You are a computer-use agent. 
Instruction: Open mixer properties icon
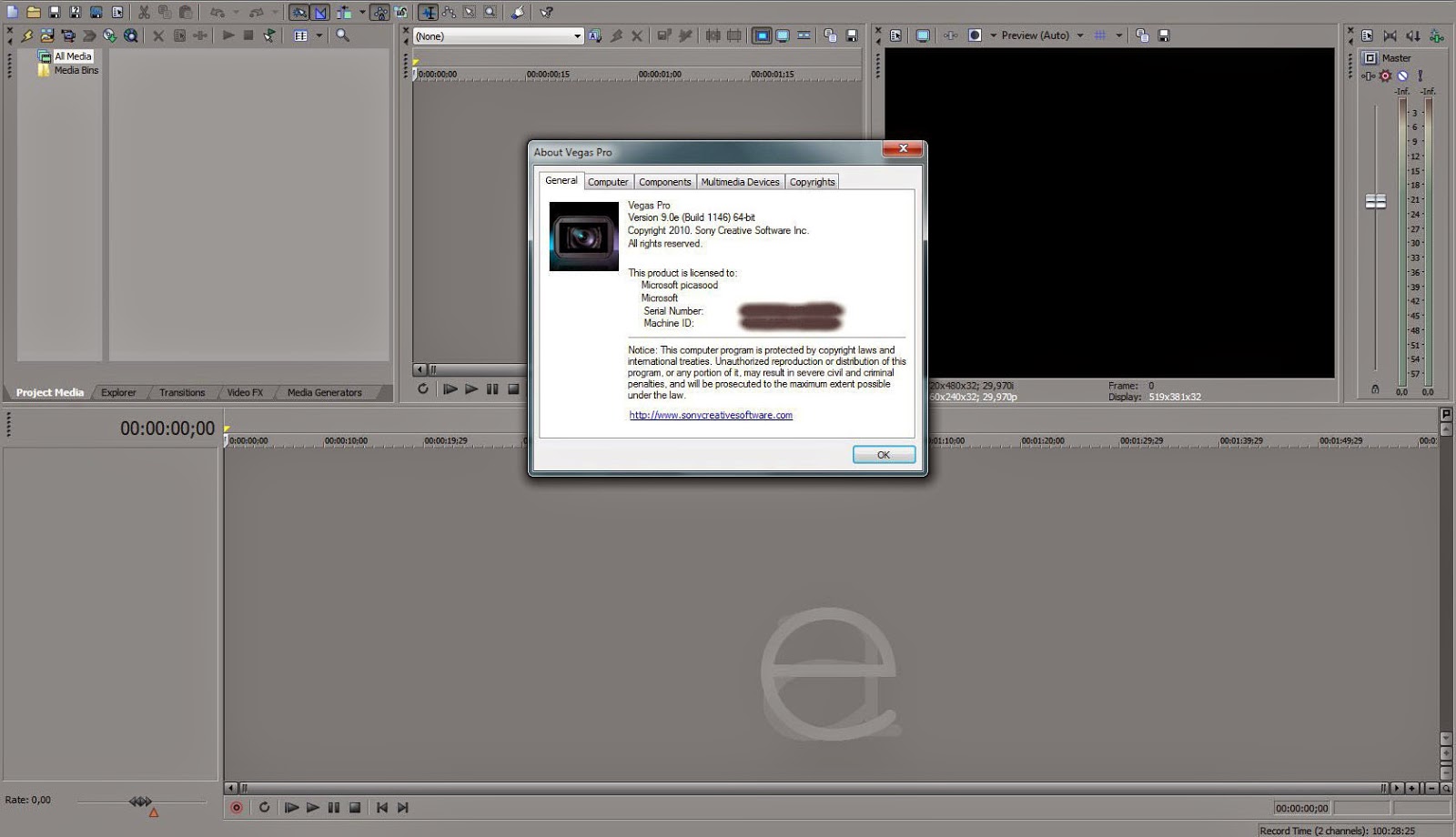pos(1368,35)
